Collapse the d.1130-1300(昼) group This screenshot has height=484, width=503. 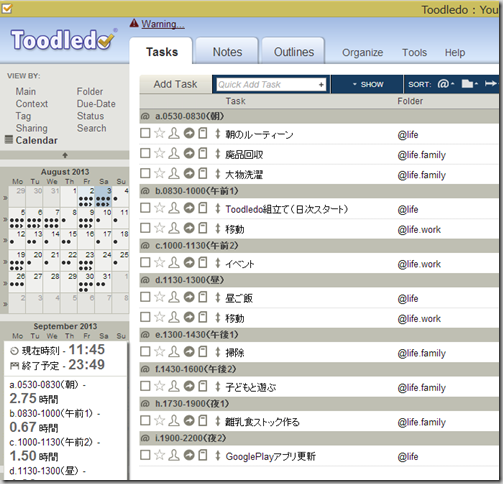[x=319, y=280]
